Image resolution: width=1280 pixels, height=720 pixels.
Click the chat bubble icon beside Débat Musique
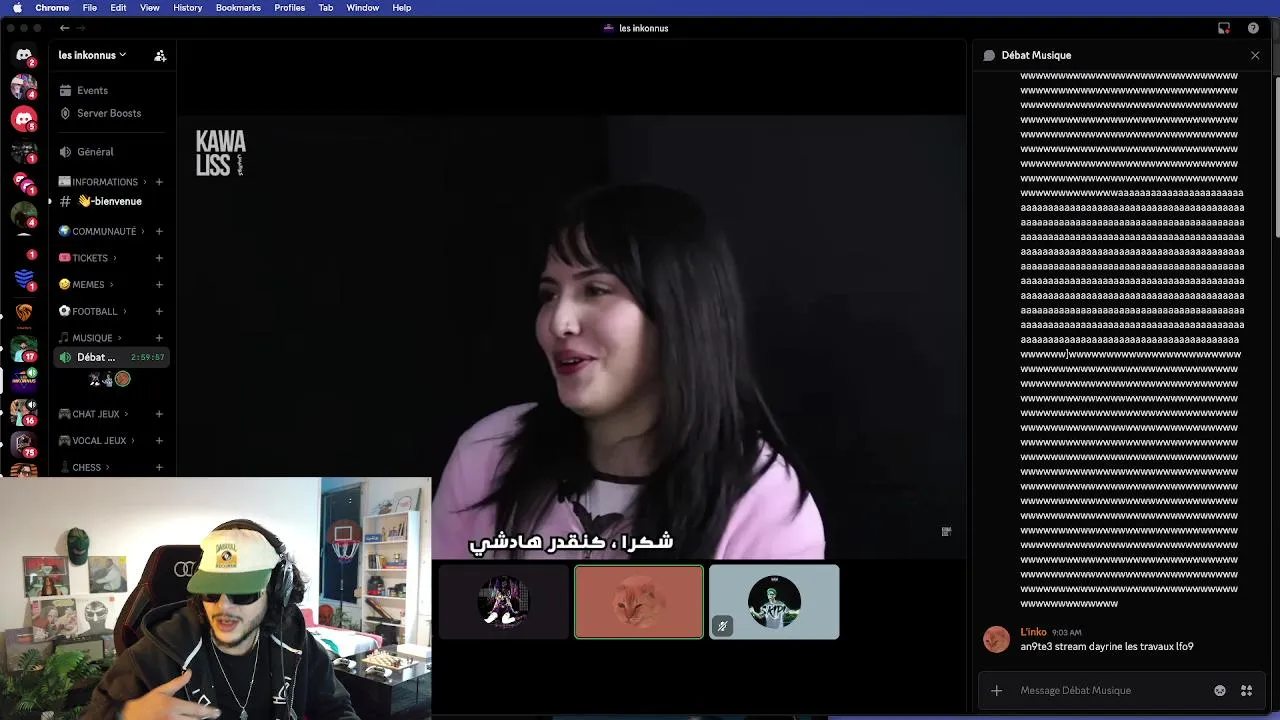[x=989, y=55]
